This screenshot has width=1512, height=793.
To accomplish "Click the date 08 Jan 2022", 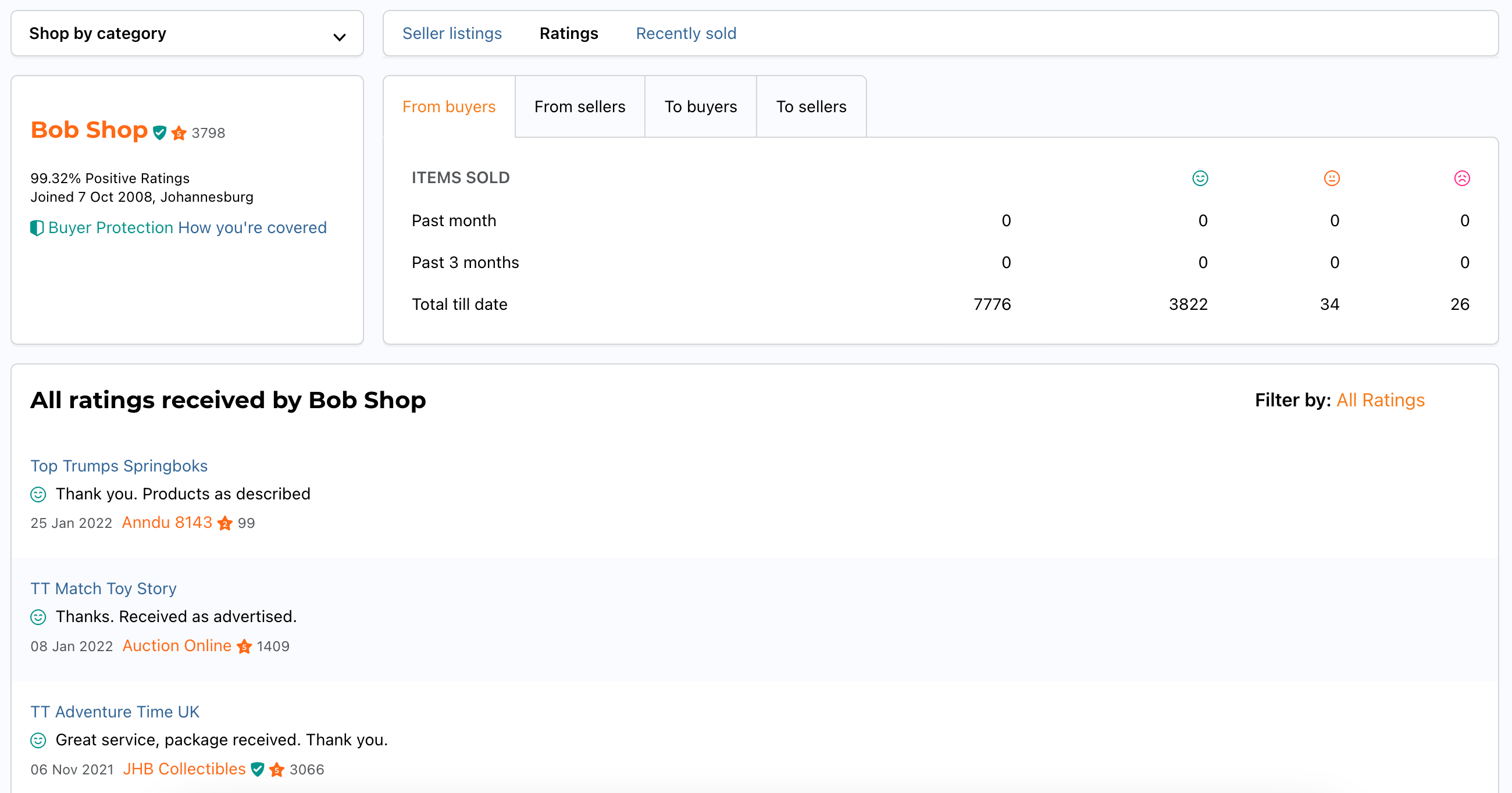I will 72,647.
